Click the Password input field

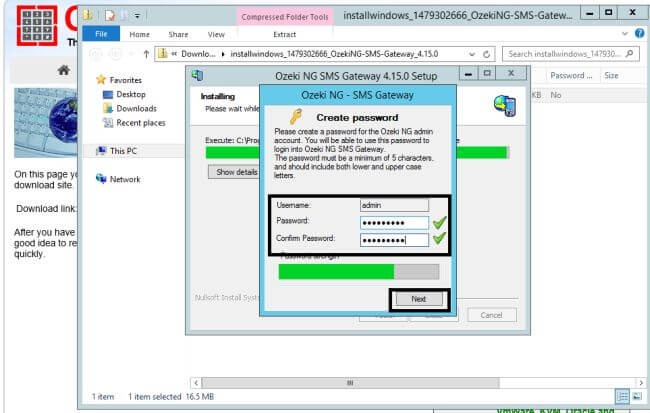394,223
